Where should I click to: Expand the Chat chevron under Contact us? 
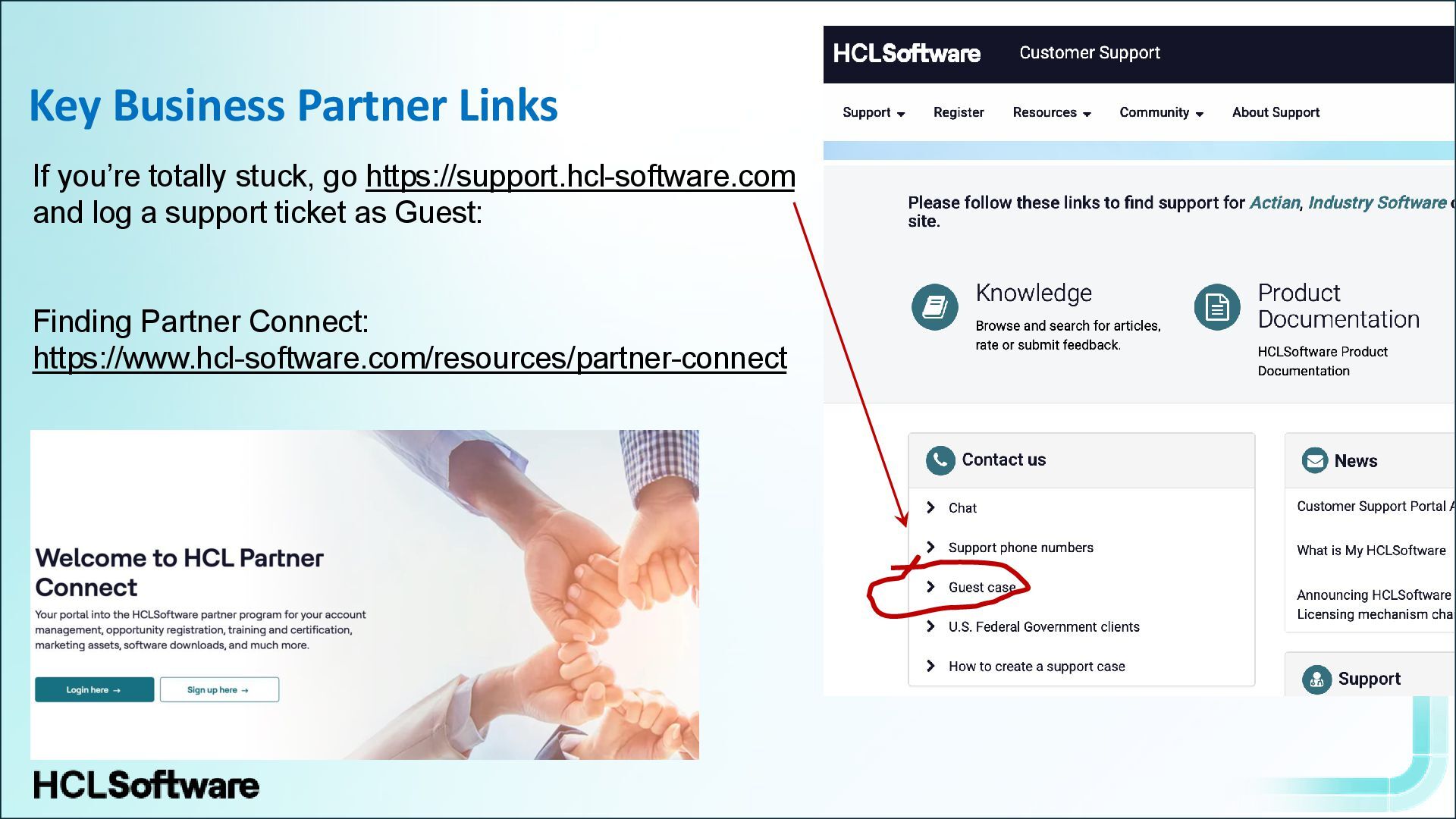coord(930,507)
